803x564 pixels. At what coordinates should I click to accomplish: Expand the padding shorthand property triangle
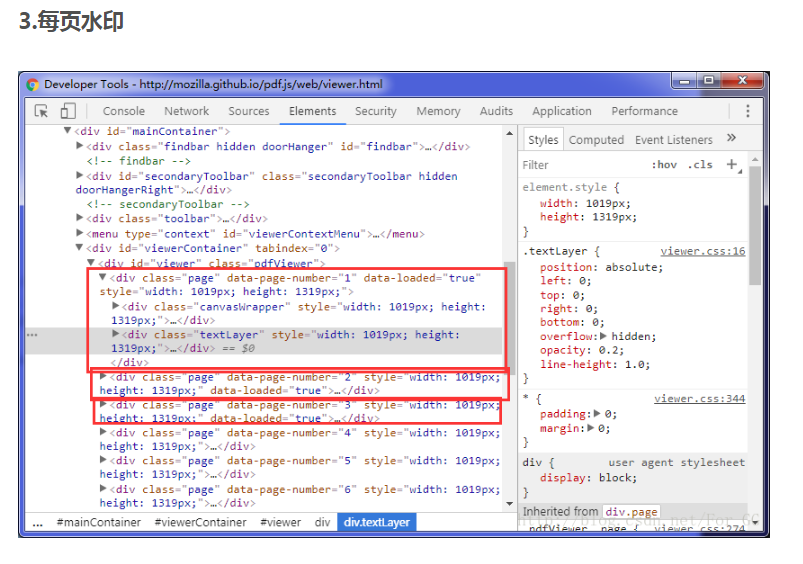597,413
